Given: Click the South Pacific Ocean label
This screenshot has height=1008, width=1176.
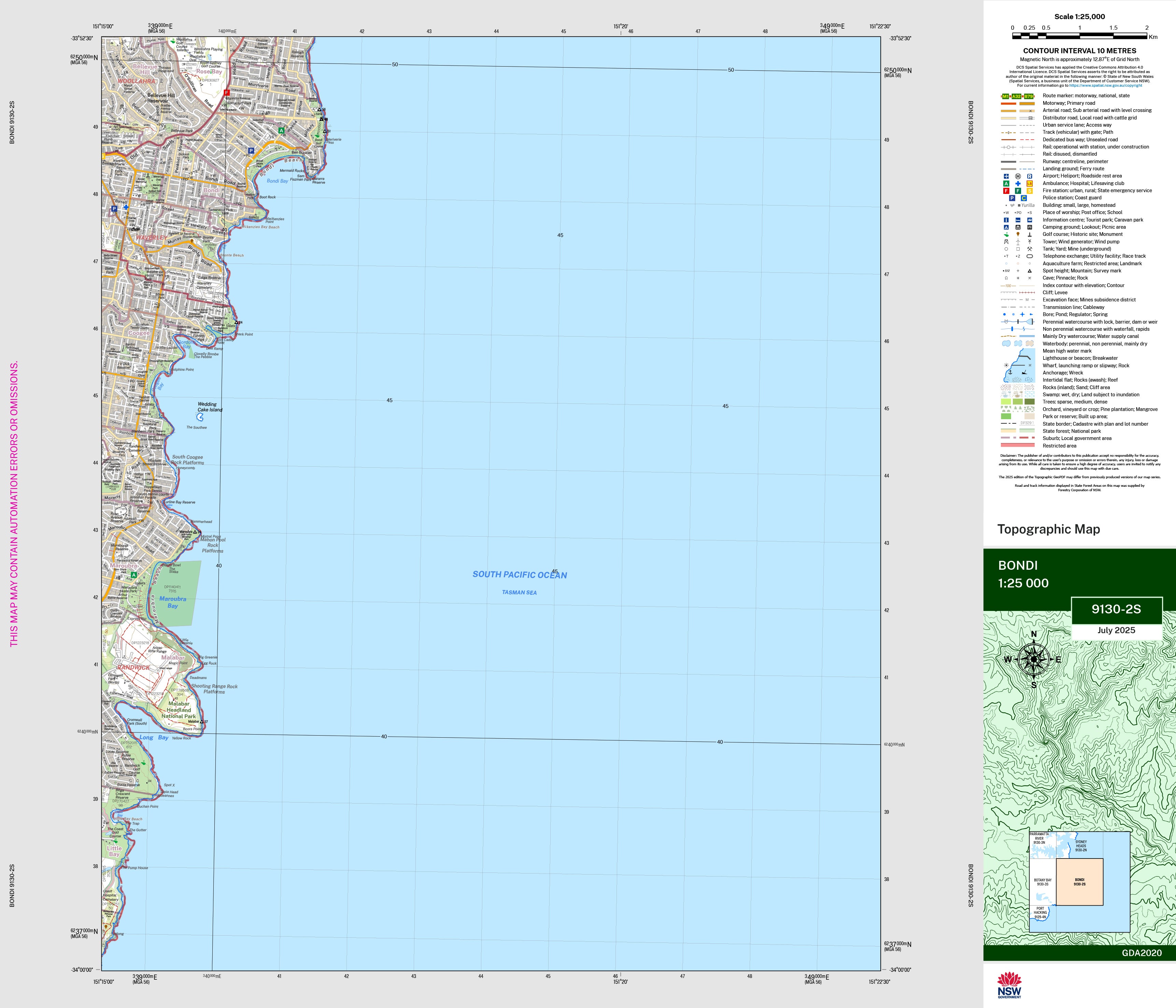Looking at the screenshot, I should (519, 574).
